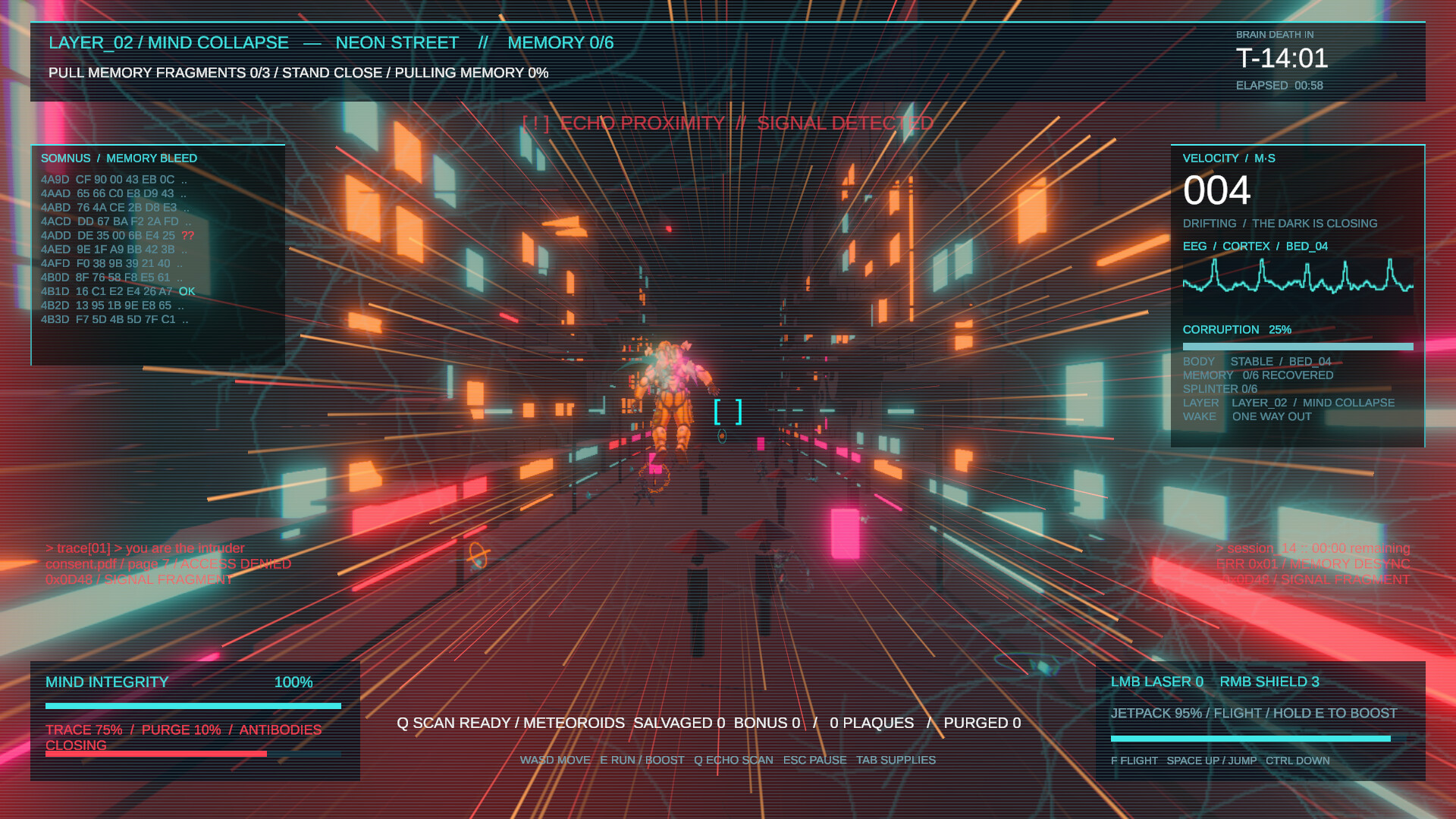Click the '0 PLAQUES' counter
Image resolution: width=1456 pixels, height=819 pixels.
pos(872,723)
